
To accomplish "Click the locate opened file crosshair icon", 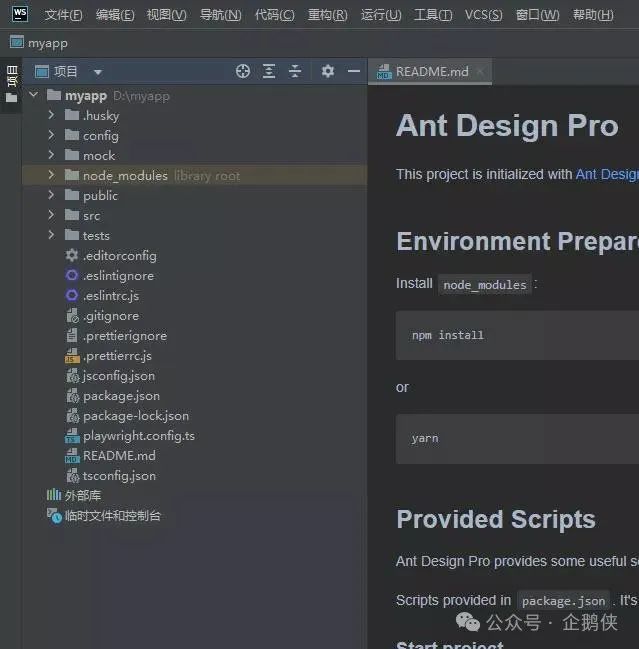I will [x=243, y=71].
